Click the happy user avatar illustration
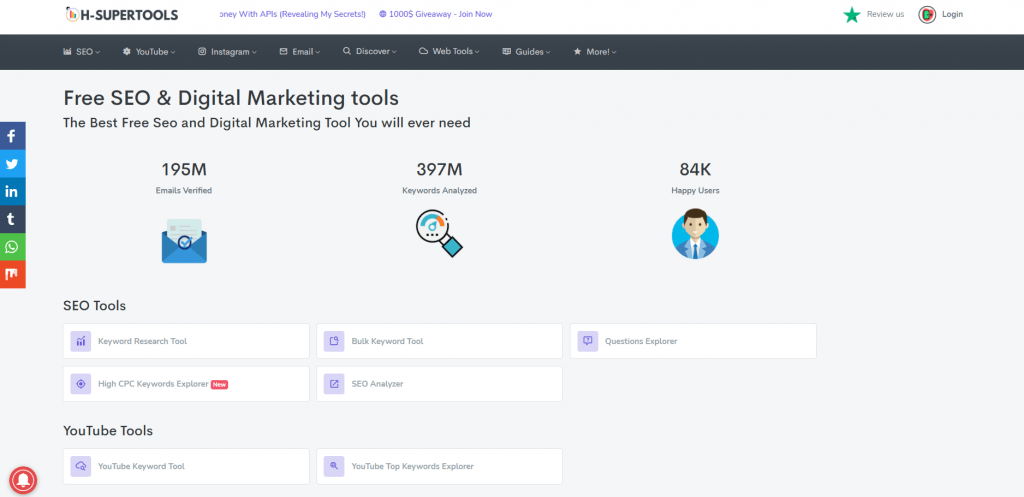Viewport: 1024px width, 497px height. (696, 234)
